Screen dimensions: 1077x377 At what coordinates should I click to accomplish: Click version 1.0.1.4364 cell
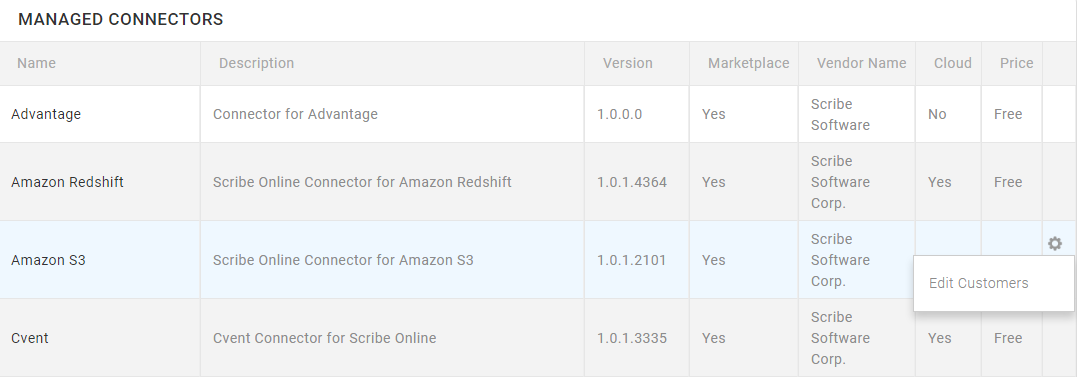pyautogui.click(x=631, y=182)
